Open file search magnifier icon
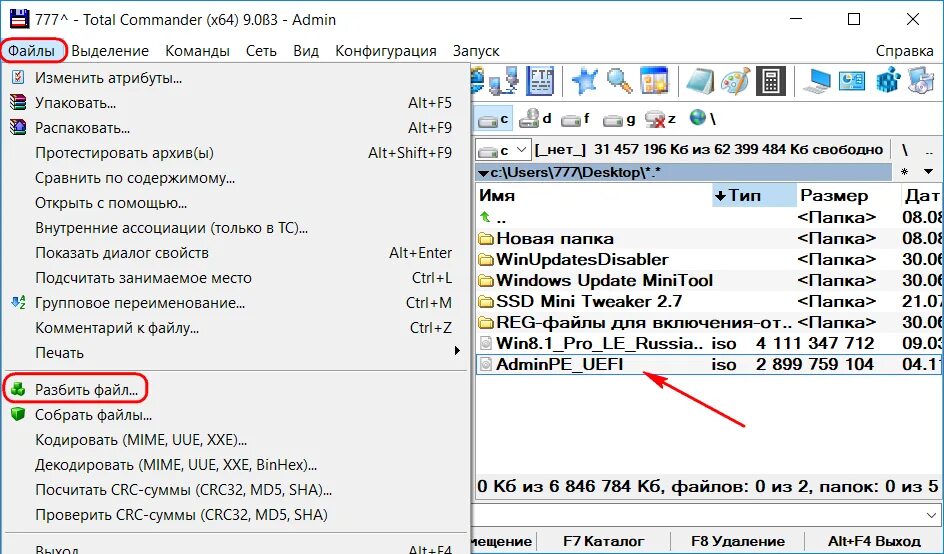Screen dimensions: 944x554 point(619,81)
